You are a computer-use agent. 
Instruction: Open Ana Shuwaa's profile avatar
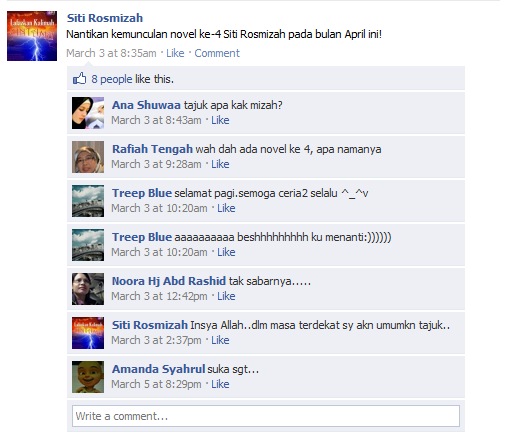[x=88, y=113]
